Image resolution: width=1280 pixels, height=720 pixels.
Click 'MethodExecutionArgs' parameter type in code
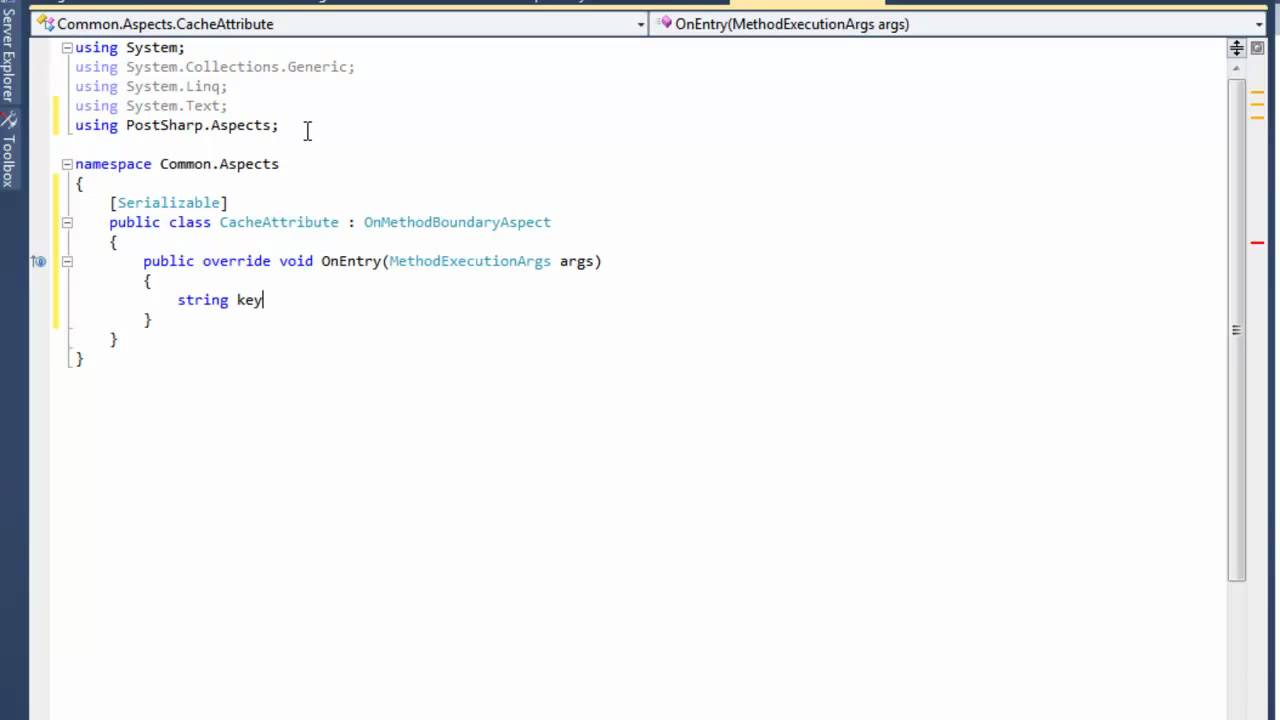point(470,261)
